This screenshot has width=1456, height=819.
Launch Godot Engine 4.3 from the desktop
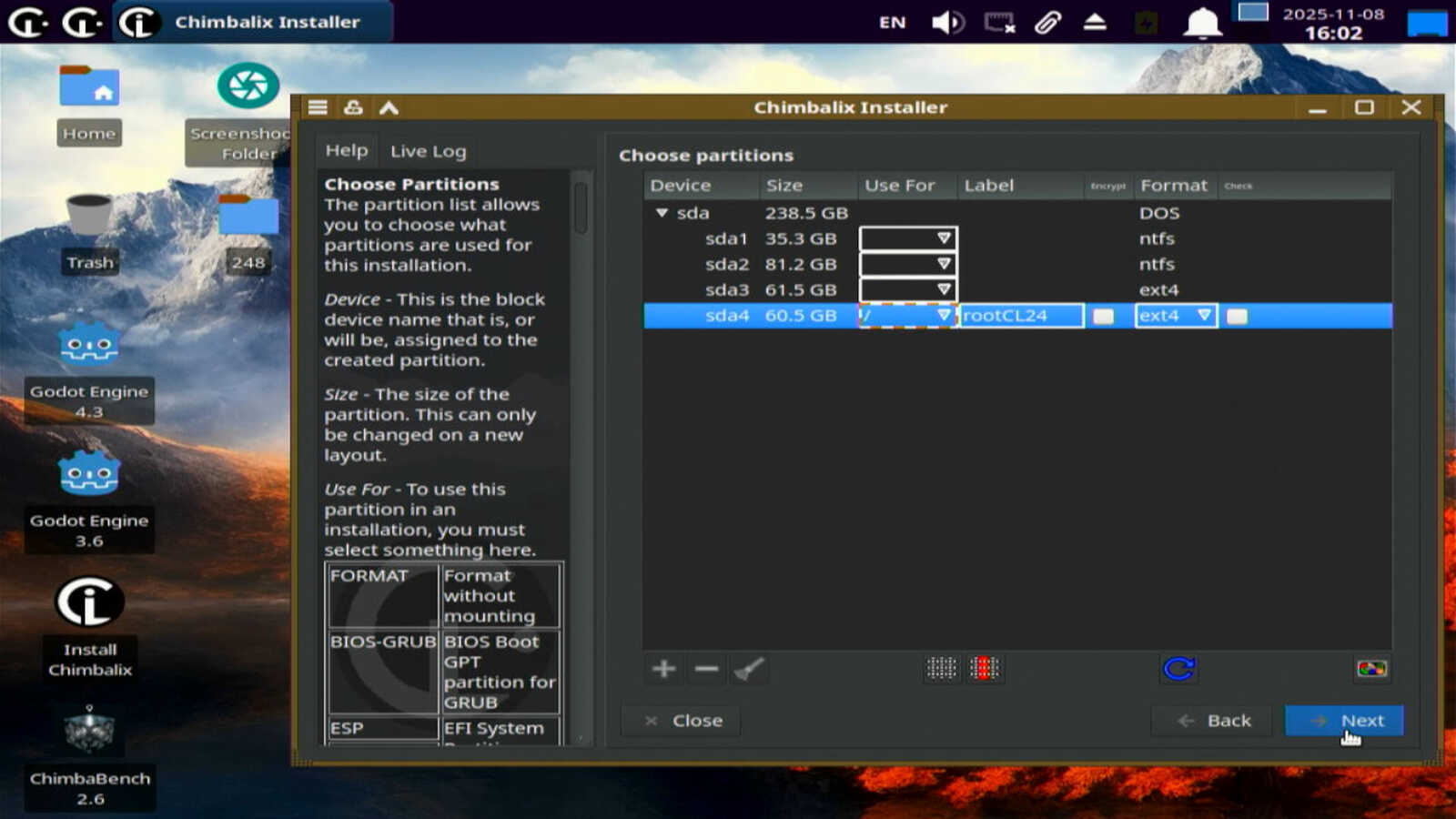[89, 371]
